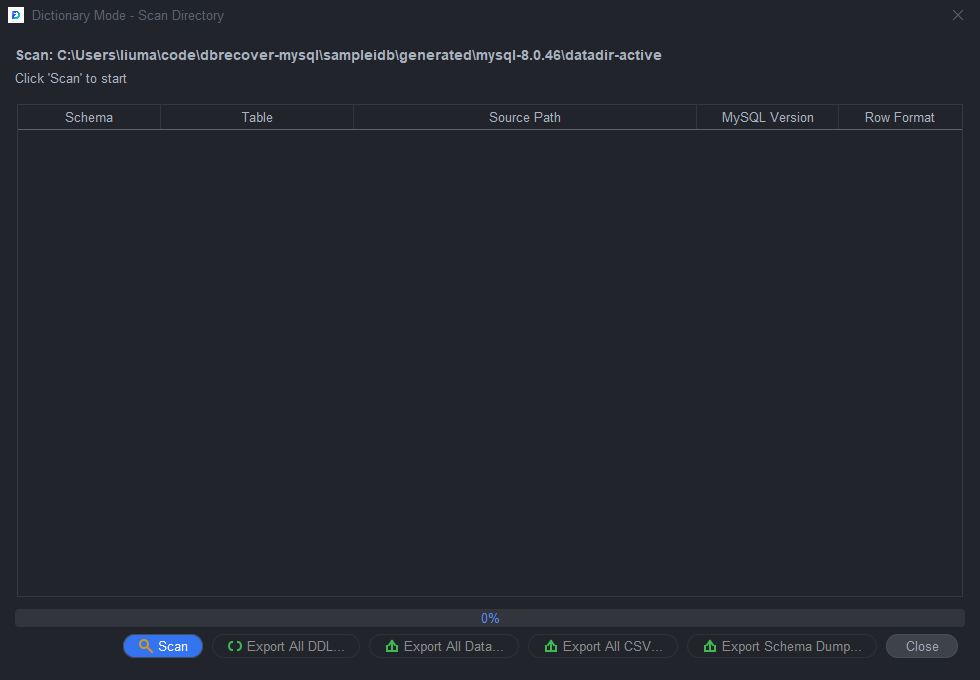Click the Table column header
980x680 pixels.
257,118
